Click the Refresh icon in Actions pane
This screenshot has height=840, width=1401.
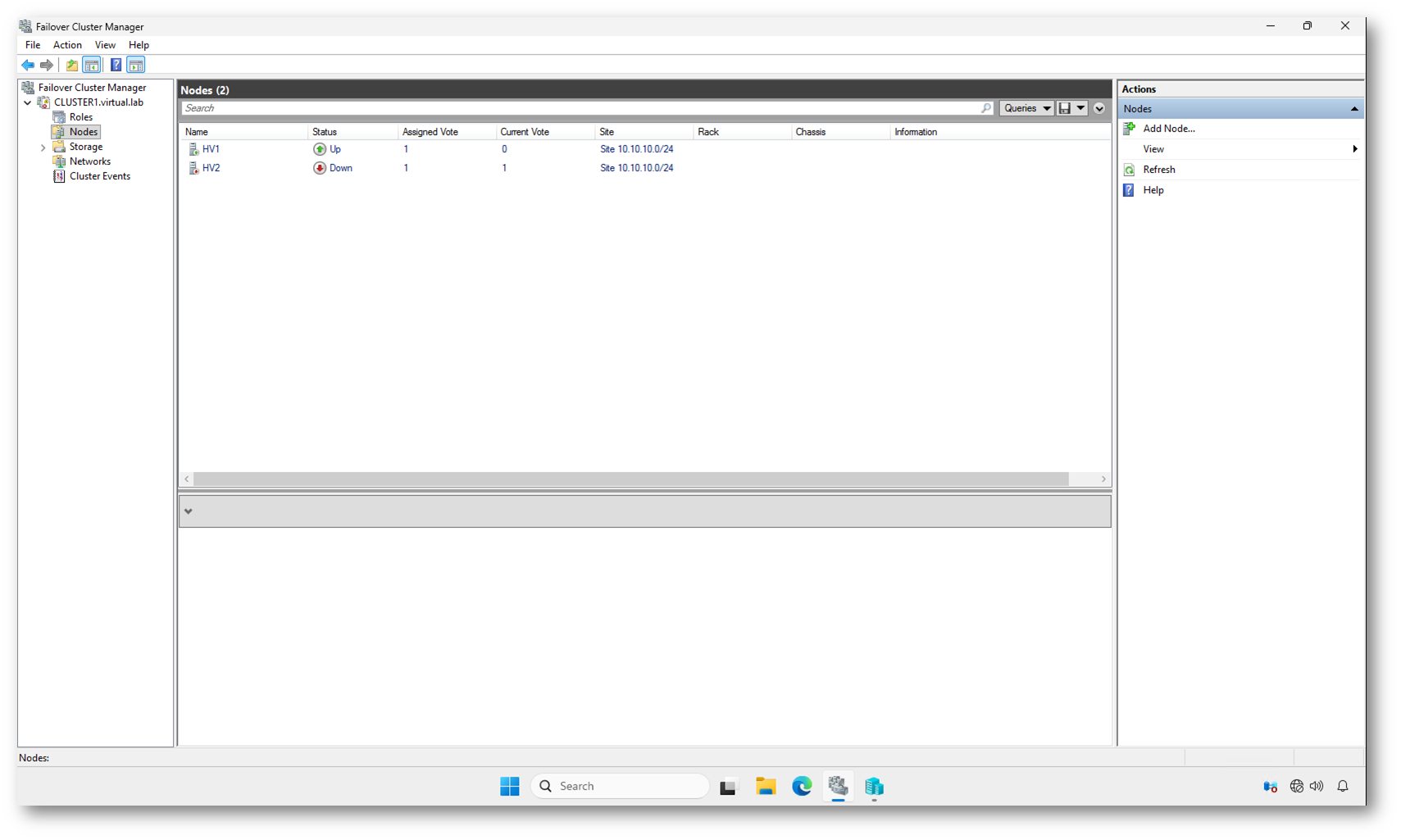[x=1129, y=170]
